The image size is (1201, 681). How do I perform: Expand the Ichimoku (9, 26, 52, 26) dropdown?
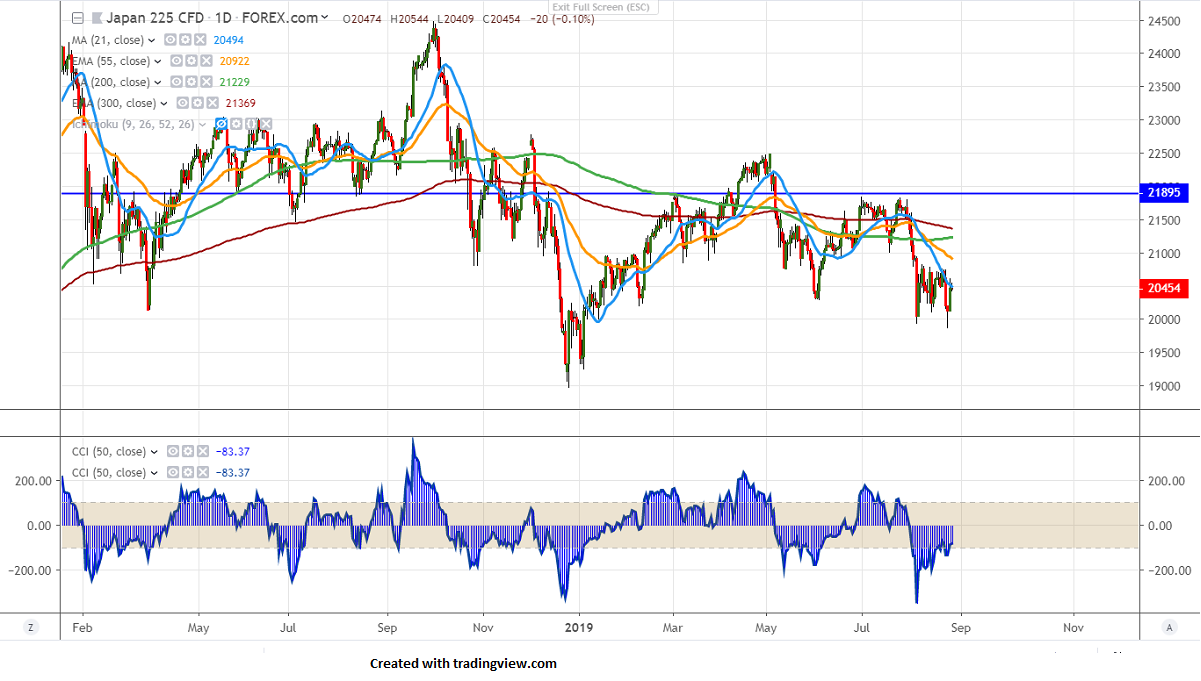pos(202,125)
